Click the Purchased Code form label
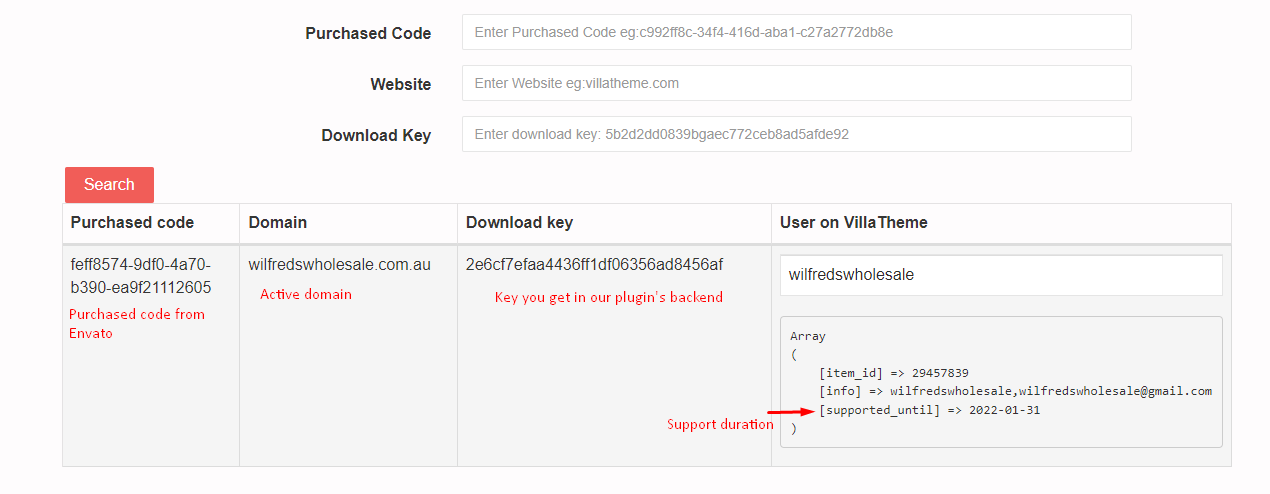 tap(368, 33)
